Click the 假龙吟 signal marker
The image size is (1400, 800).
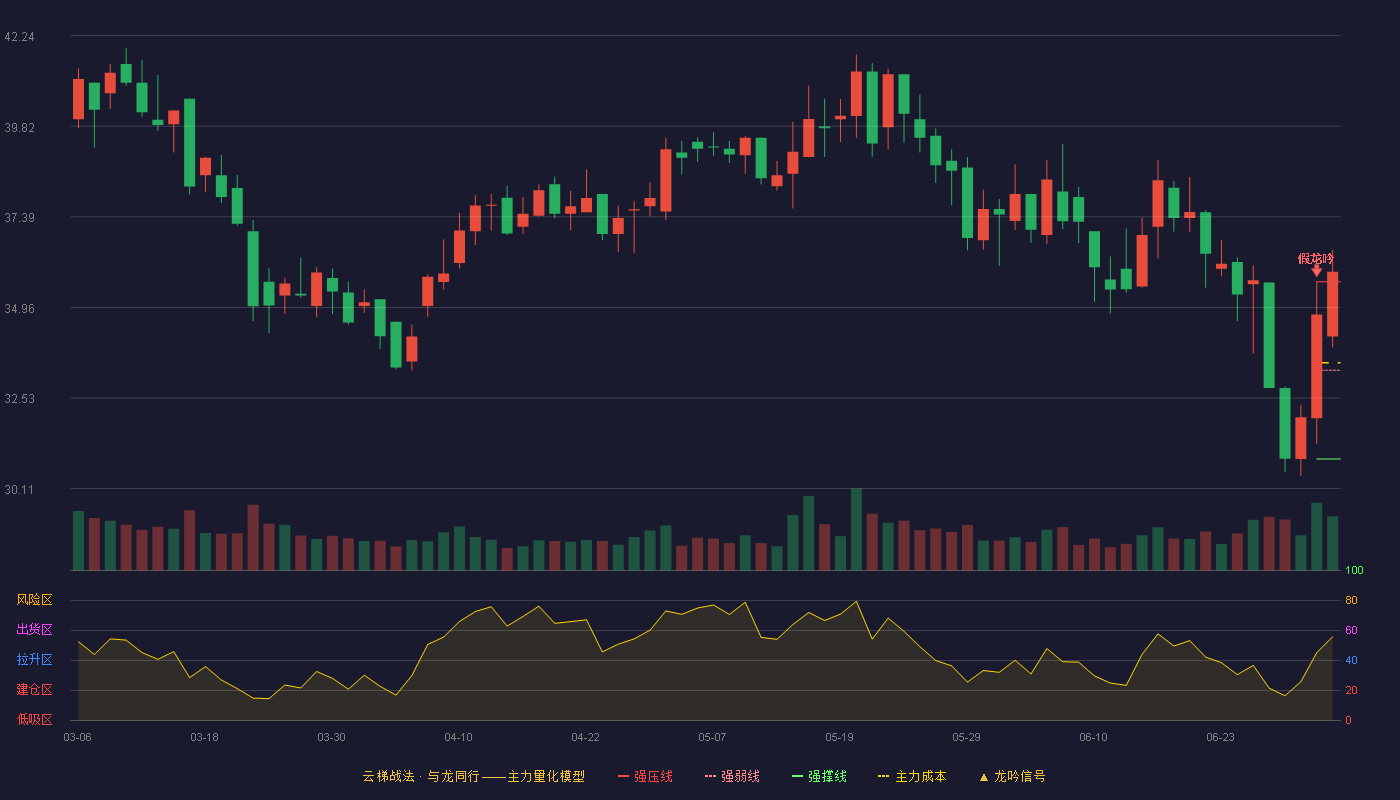click(1316, 263)
